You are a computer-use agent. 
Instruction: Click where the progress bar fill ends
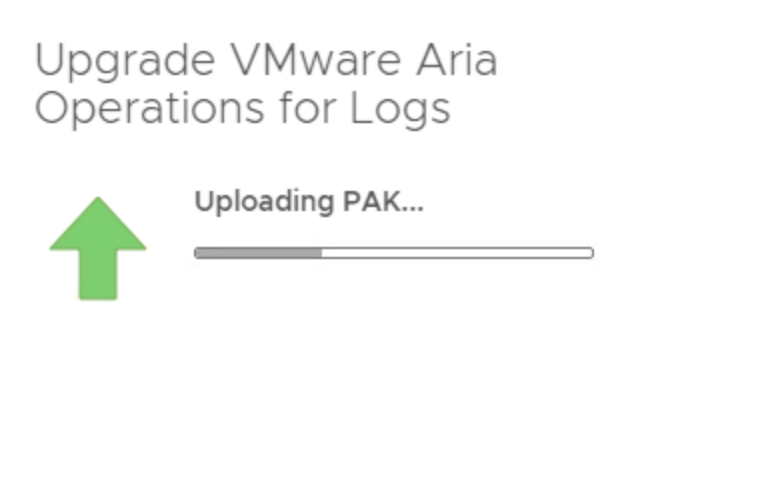(x=322, y=253)
